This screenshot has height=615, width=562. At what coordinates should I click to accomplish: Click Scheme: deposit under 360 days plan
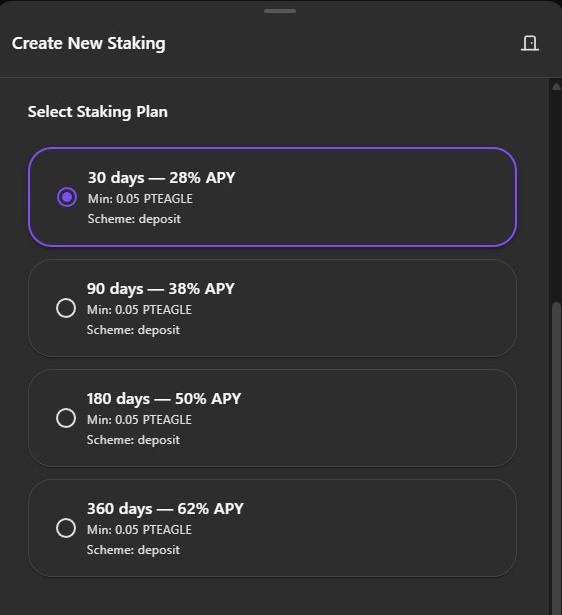133,550
